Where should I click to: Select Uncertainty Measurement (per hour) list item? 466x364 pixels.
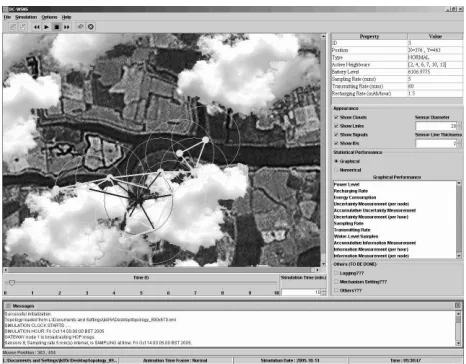click(x=371, y=217)
